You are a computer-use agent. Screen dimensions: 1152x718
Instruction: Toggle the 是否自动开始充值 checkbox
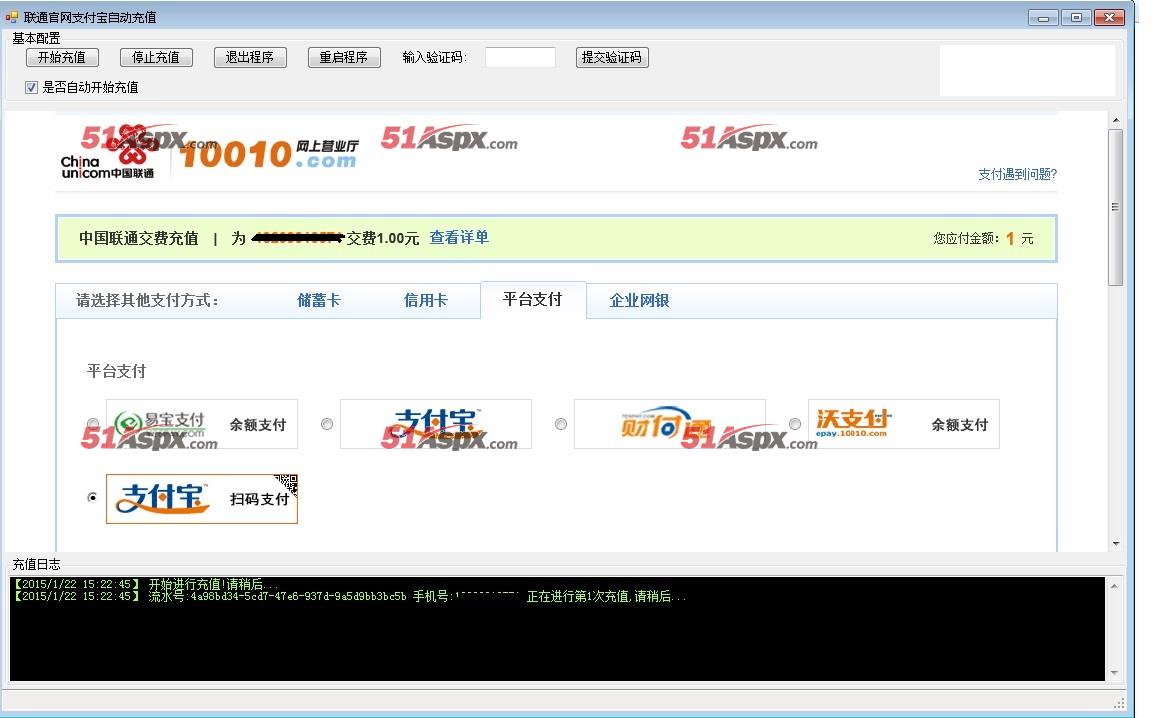click(32, 87)
